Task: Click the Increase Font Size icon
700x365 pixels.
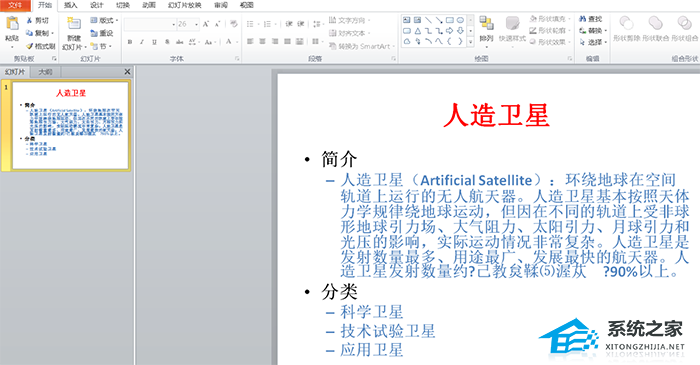Action: click(206, 24)
